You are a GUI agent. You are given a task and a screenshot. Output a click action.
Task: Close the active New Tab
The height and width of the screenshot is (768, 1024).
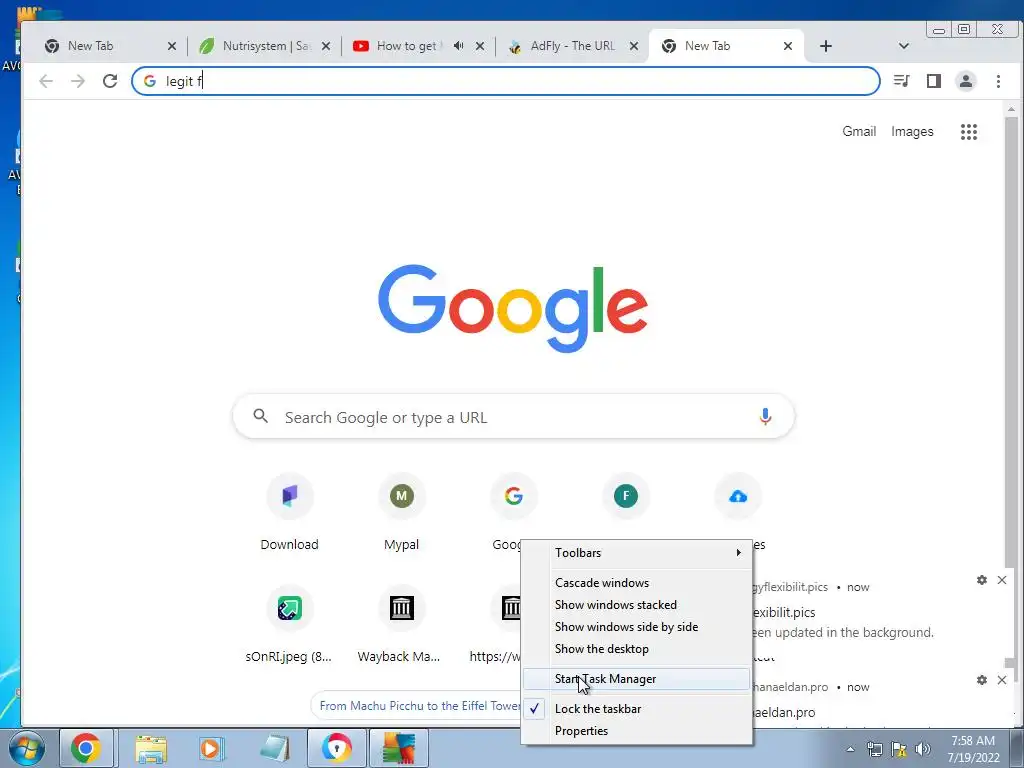click(x=788, y=46)
